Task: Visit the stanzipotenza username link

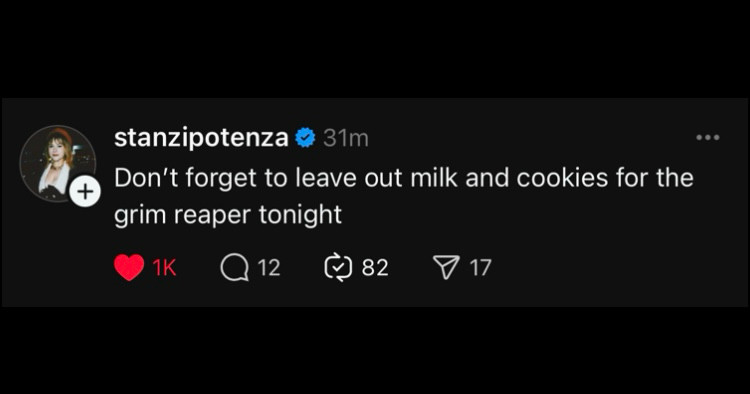Action: [x=201, y=138]
